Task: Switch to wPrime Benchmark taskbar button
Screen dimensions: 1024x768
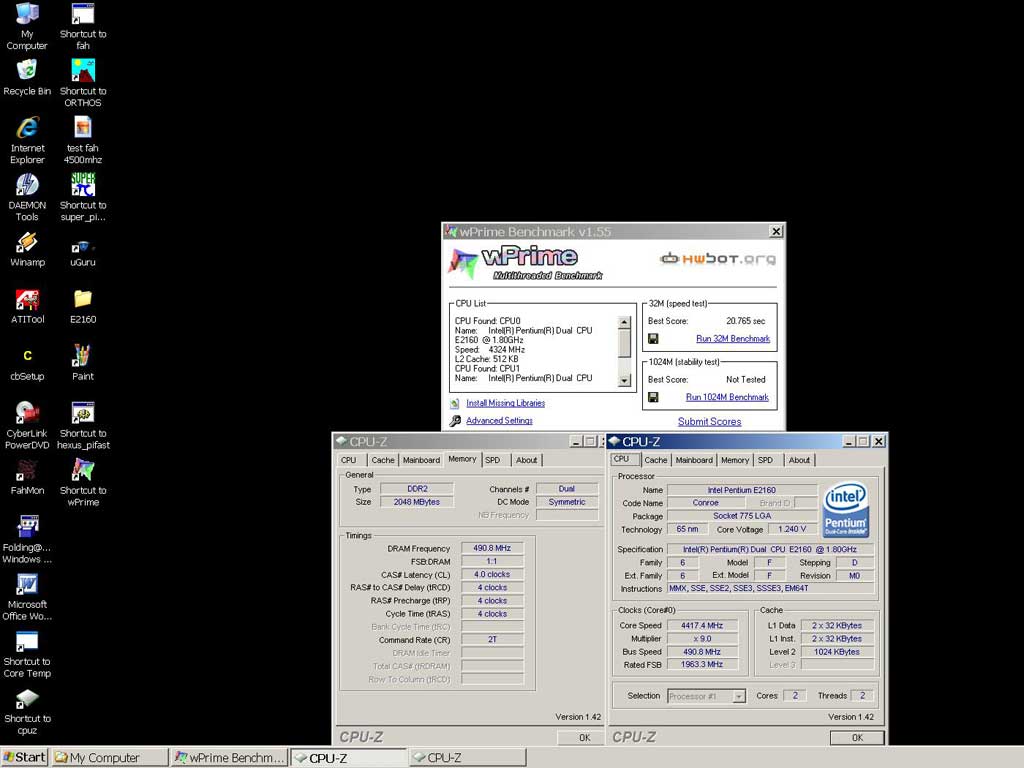Action: click(x=229, y=758)
